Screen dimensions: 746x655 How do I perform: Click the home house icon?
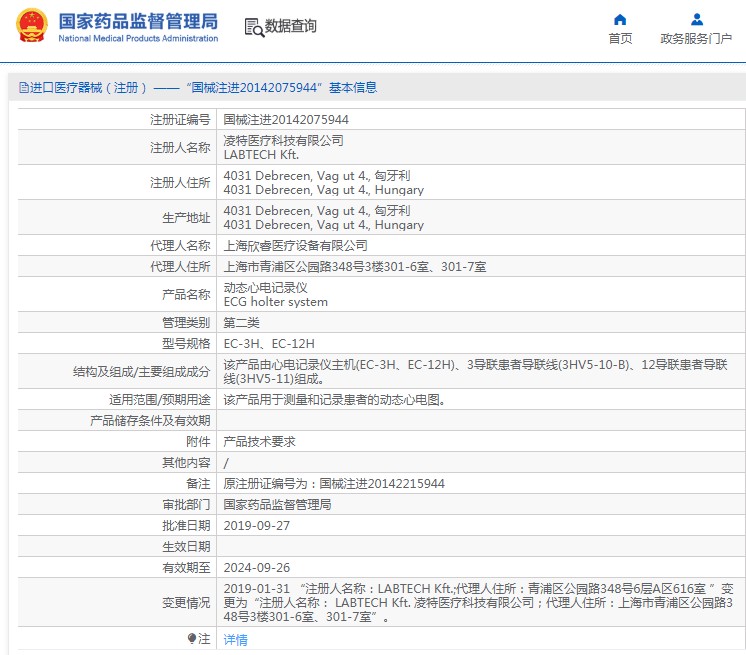point(620,20)
